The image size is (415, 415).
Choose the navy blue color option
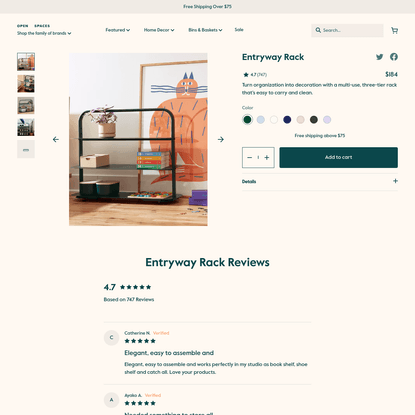pos(287,119)
